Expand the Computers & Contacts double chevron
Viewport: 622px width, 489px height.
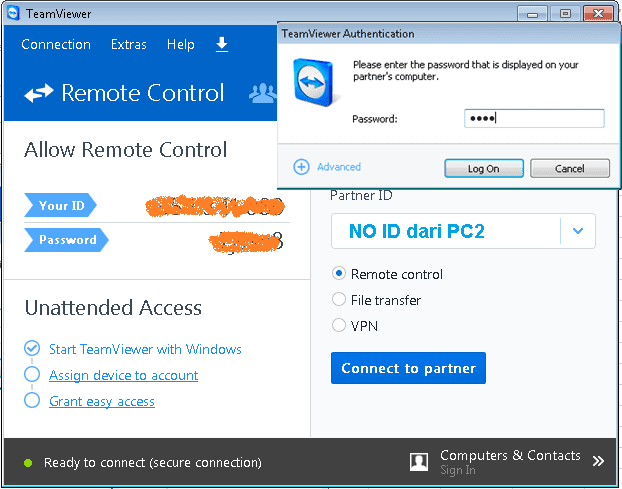pyautogui.click(x=598, y=462)
